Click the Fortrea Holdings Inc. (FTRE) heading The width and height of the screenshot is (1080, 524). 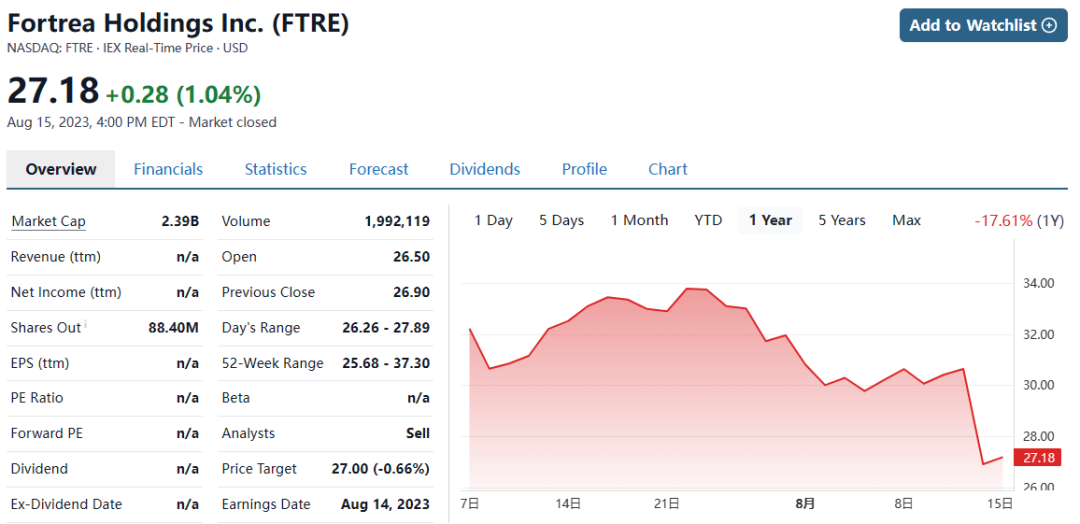(x=178, y=23)
